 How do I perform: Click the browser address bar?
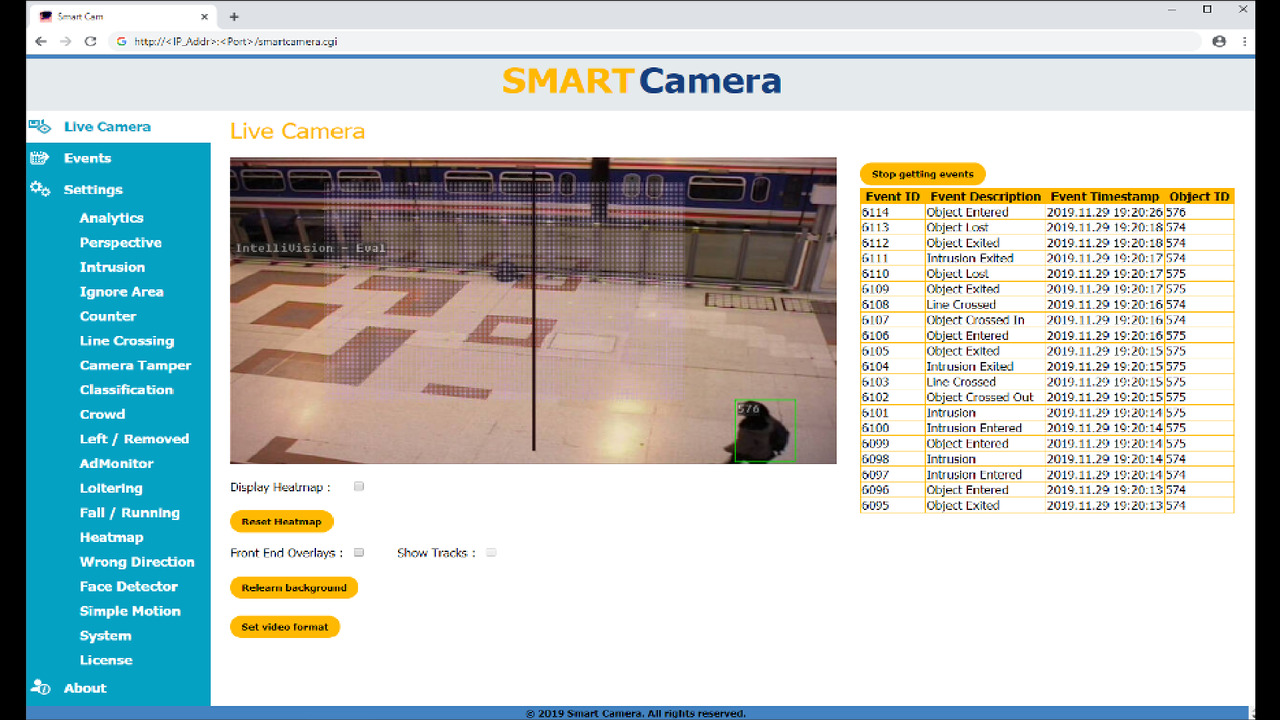655,42
